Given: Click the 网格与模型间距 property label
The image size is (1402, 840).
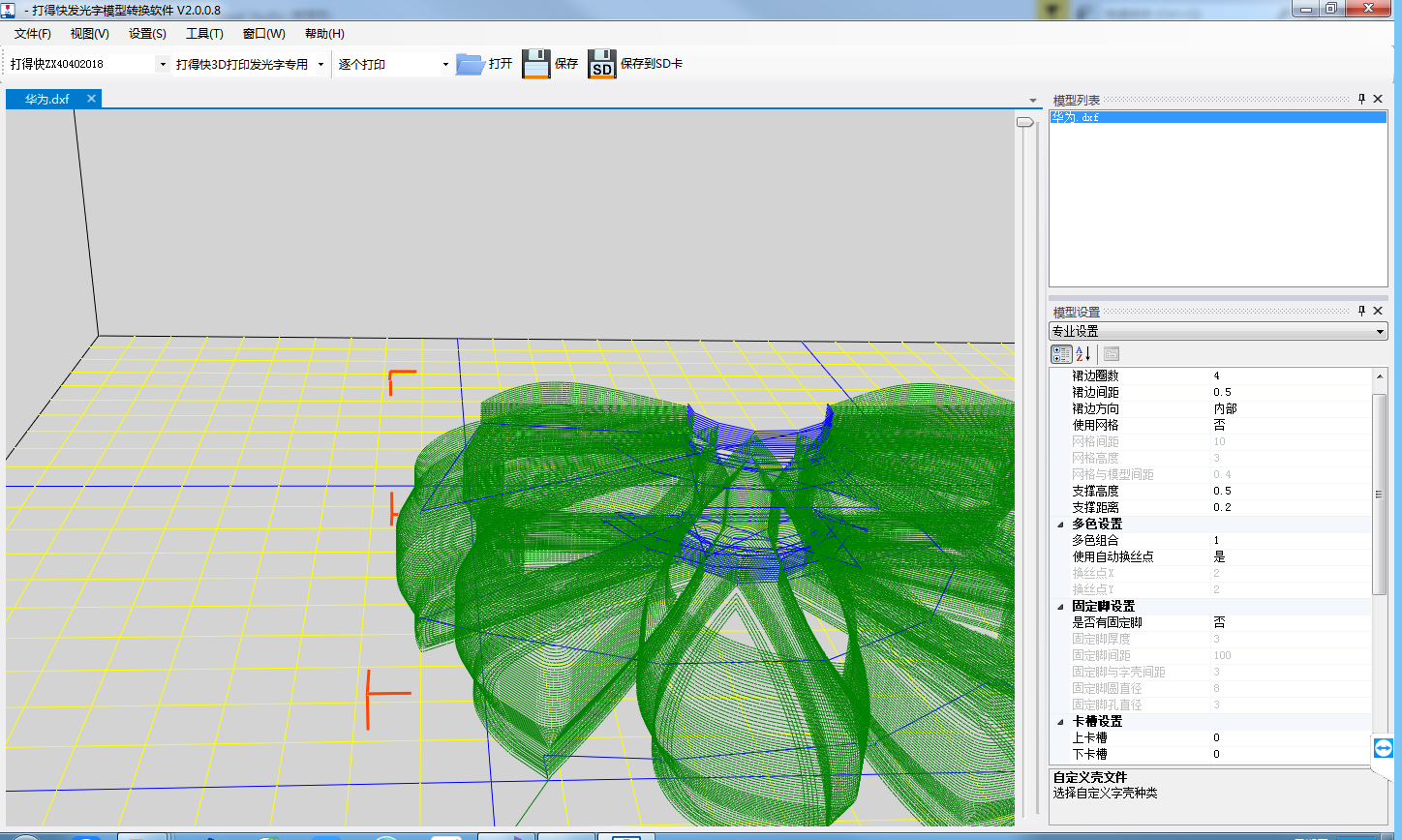Looking at the screenshot, I should coord(1112,474).
